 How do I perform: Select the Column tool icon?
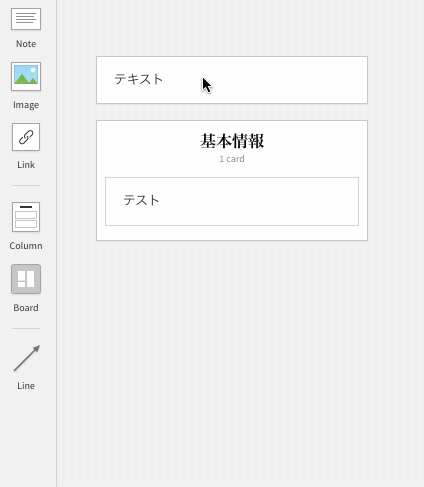coord(26,217)
